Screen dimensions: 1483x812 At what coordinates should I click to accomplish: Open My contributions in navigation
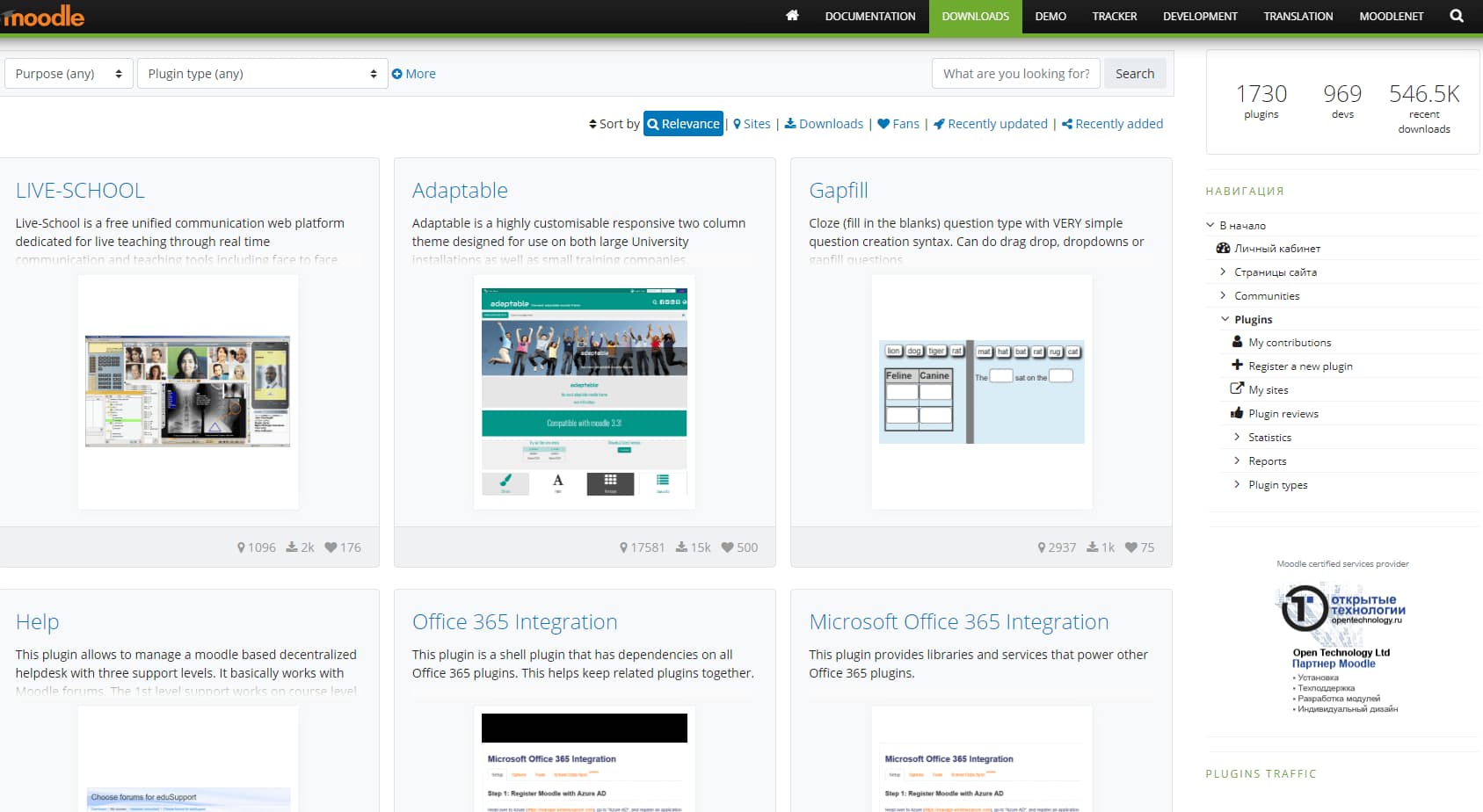click(1290, 343)
